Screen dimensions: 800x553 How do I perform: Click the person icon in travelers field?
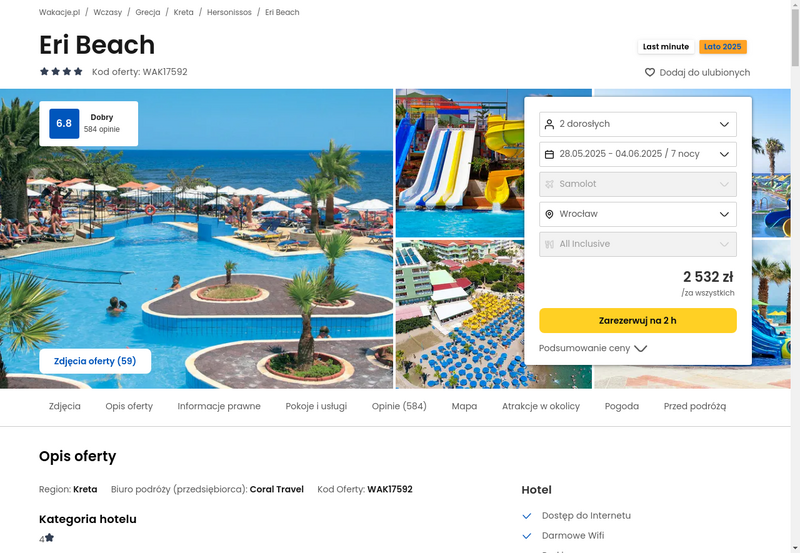coord(549,124)
